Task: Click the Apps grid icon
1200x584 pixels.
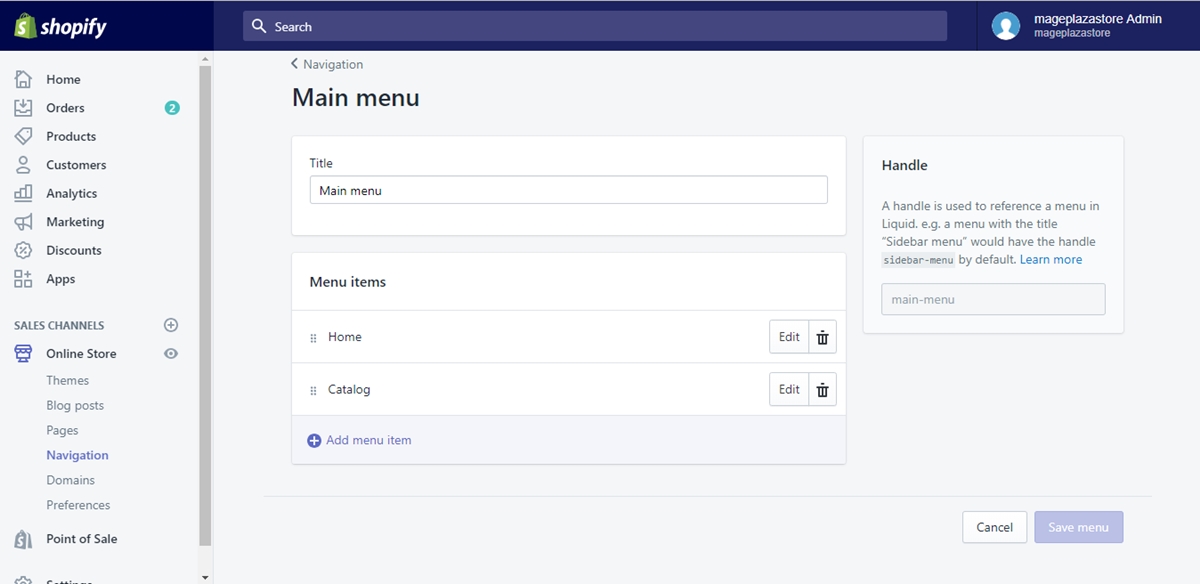Action: coord(23,279)
